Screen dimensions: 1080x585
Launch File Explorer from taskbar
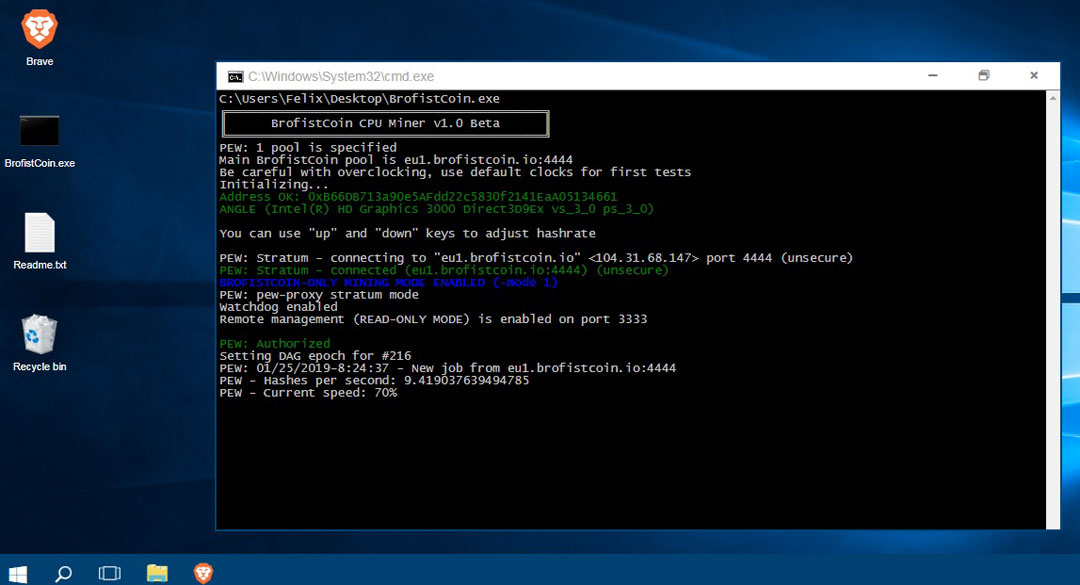pos(157,573)
